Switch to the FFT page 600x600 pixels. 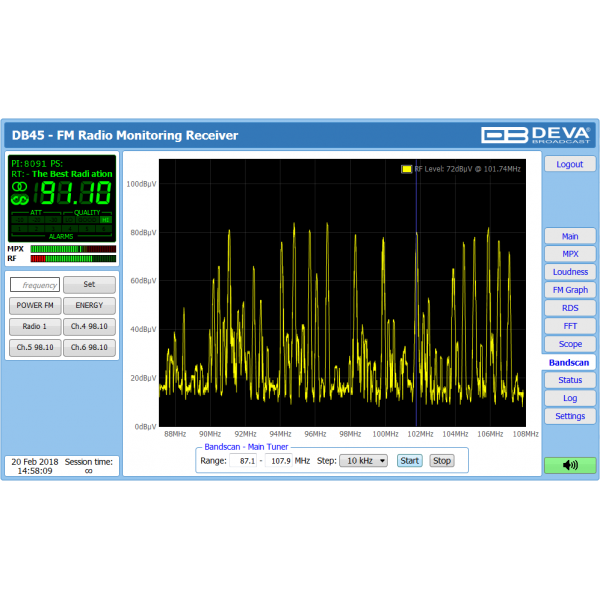[x=570, y=326]
